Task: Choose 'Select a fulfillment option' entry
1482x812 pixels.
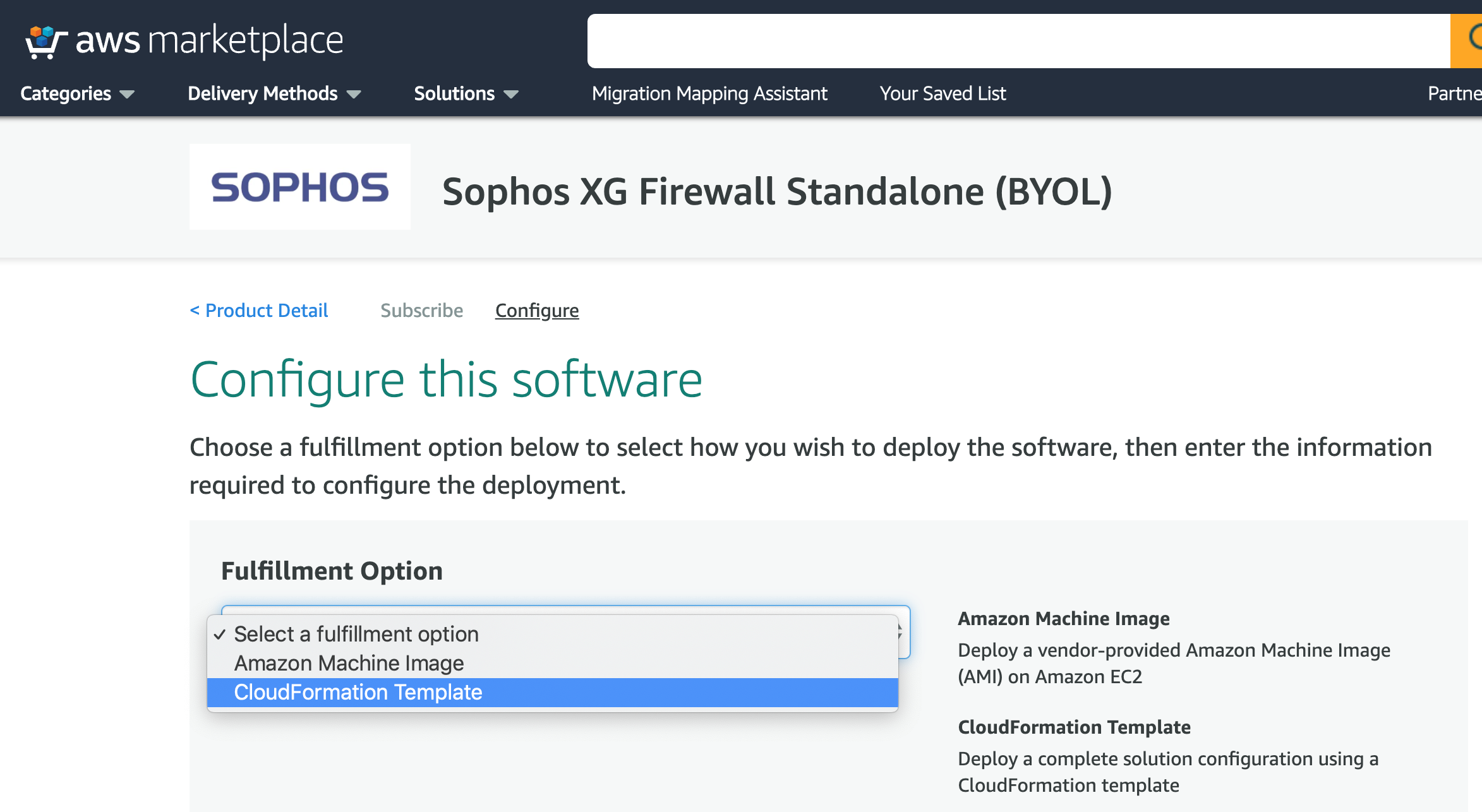Action: (x=553, y=634)
